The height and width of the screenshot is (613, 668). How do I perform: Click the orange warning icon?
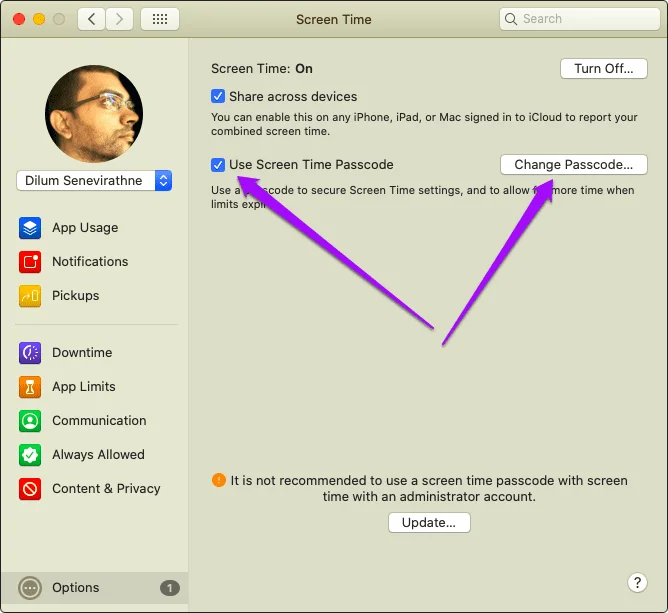(x=219, y=481)
